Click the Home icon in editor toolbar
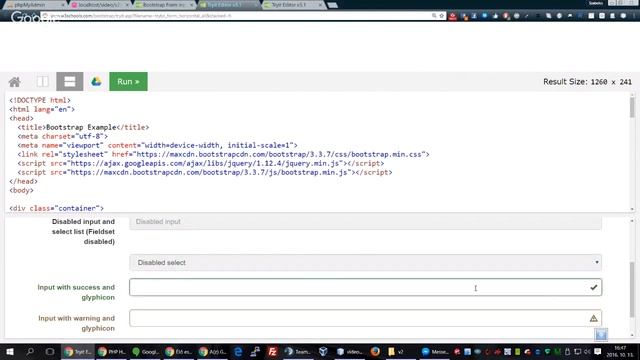The image size is (640, 360). click(15, 82)
